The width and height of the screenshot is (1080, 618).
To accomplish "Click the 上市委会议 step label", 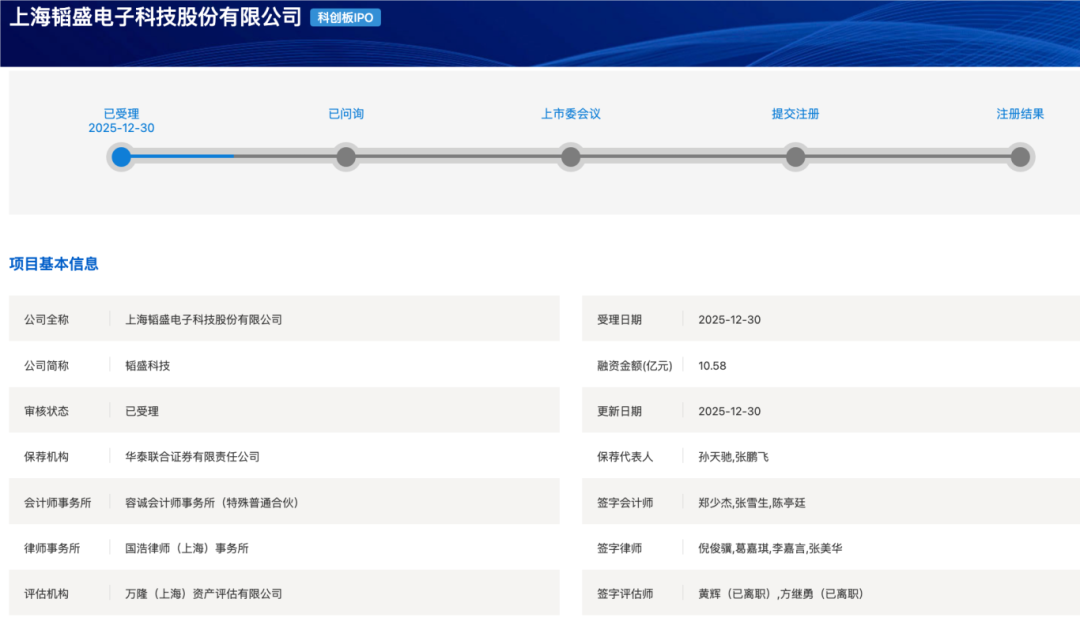I will tap(571, 114).
